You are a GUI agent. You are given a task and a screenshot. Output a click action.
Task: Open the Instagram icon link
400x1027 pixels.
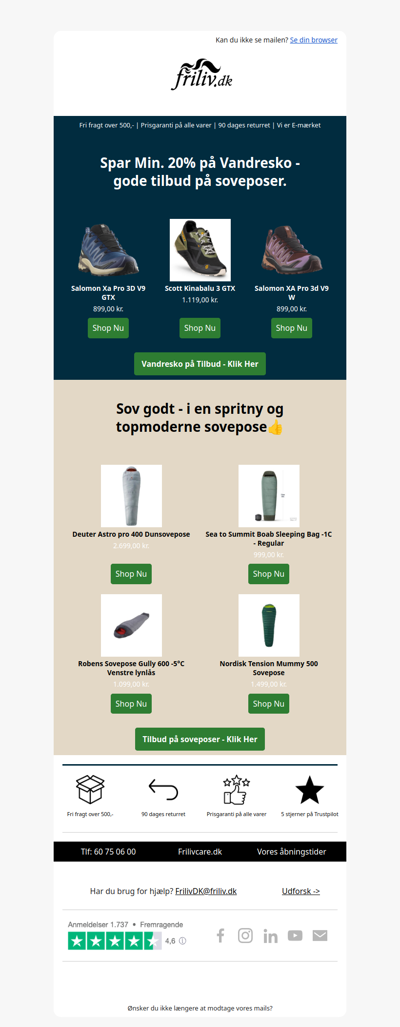click(245, 935)
